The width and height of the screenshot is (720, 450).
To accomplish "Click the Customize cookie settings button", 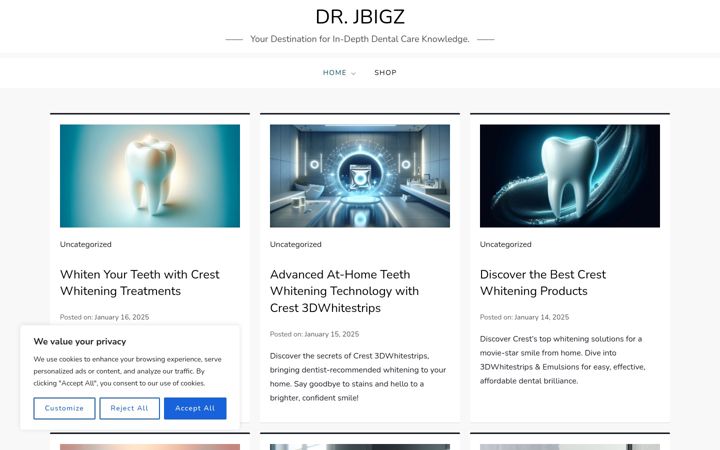I will tap(64, 408).
